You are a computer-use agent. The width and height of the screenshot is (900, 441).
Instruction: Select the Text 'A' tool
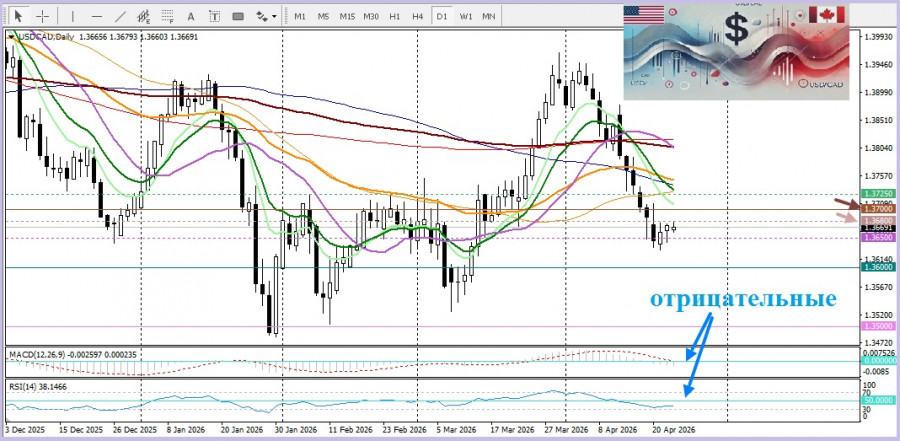pyautogui.click(x=191, y=16)
